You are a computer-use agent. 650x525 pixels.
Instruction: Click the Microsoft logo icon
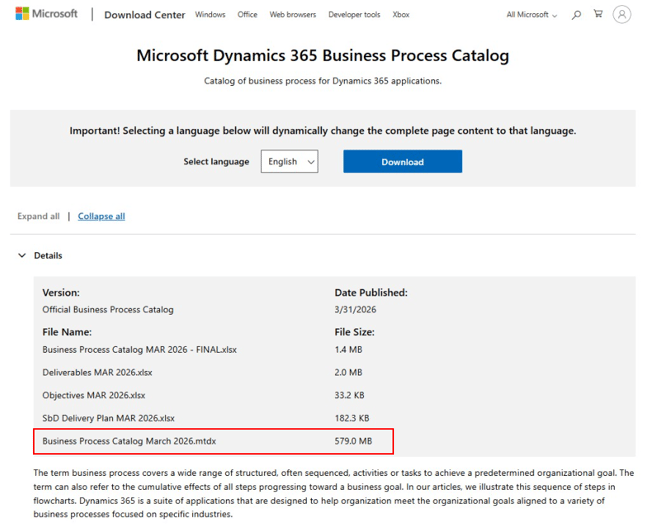(x=22, y=14)
